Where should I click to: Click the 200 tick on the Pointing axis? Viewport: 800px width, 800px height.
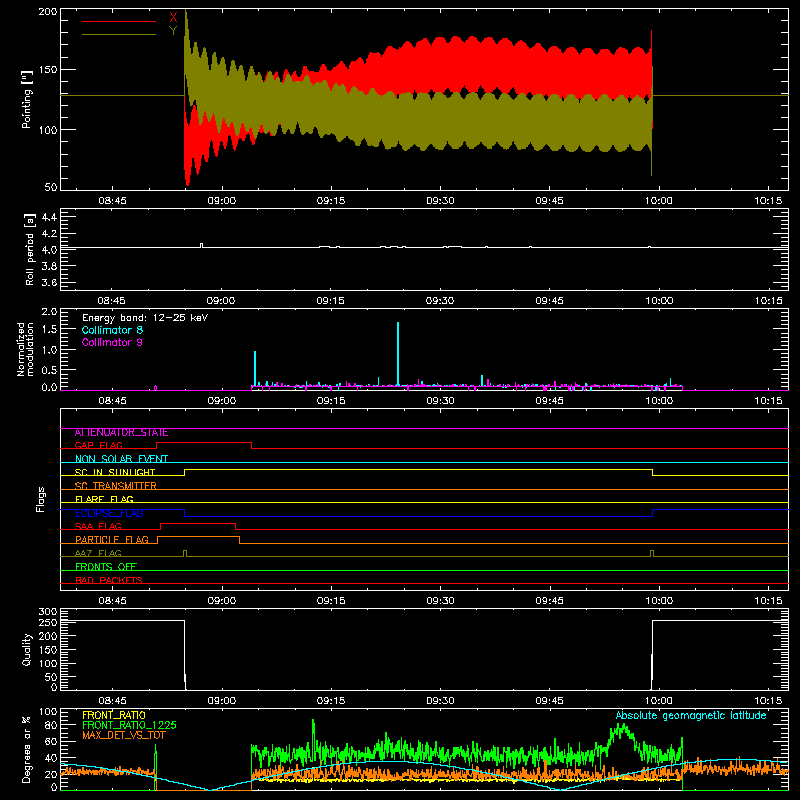[x=48, y=11]
